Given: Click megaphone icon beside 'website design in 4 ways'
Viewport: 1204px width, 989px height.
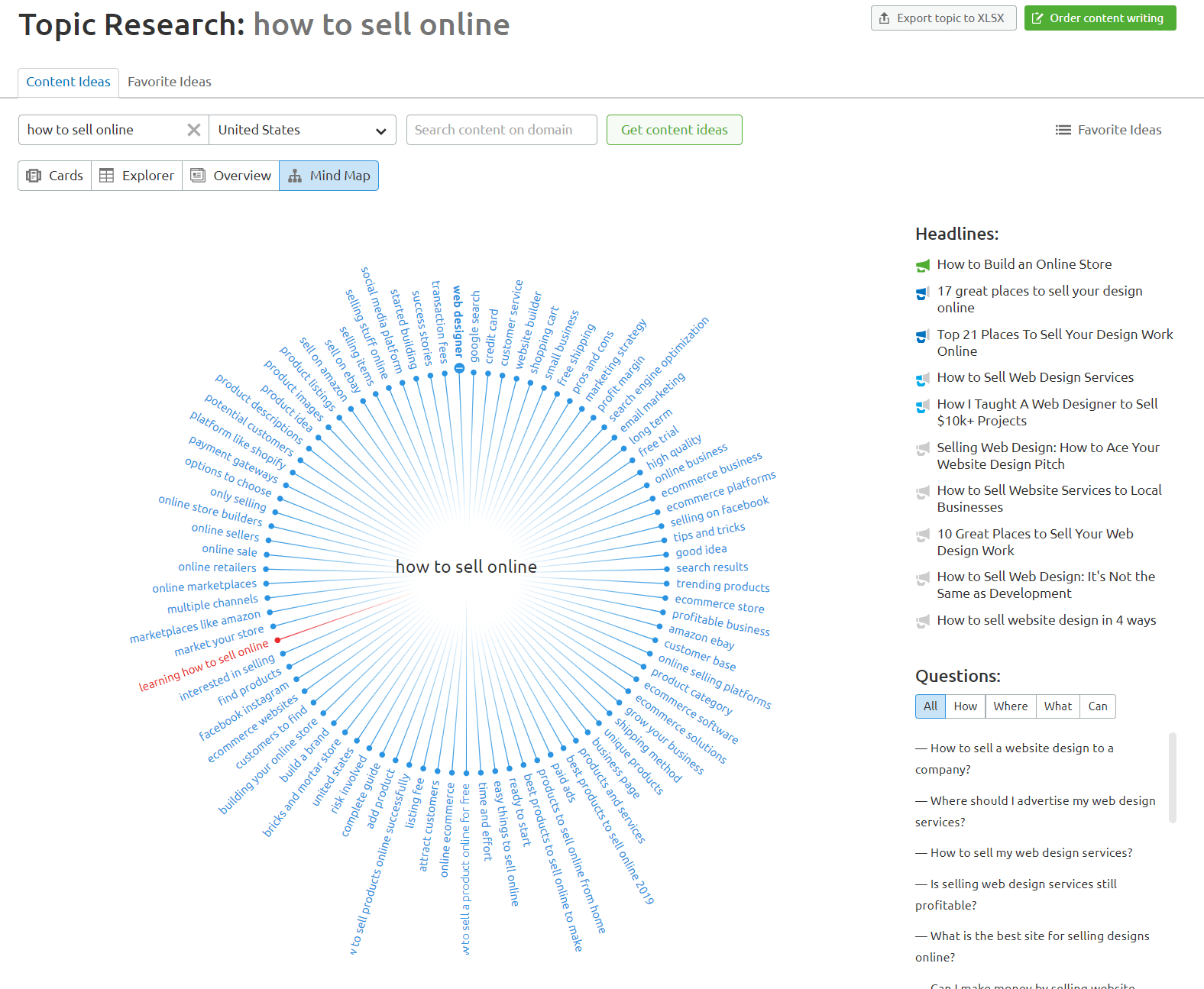Looking at the screenshot, I should pyautogui.click(x=923, y=622).
